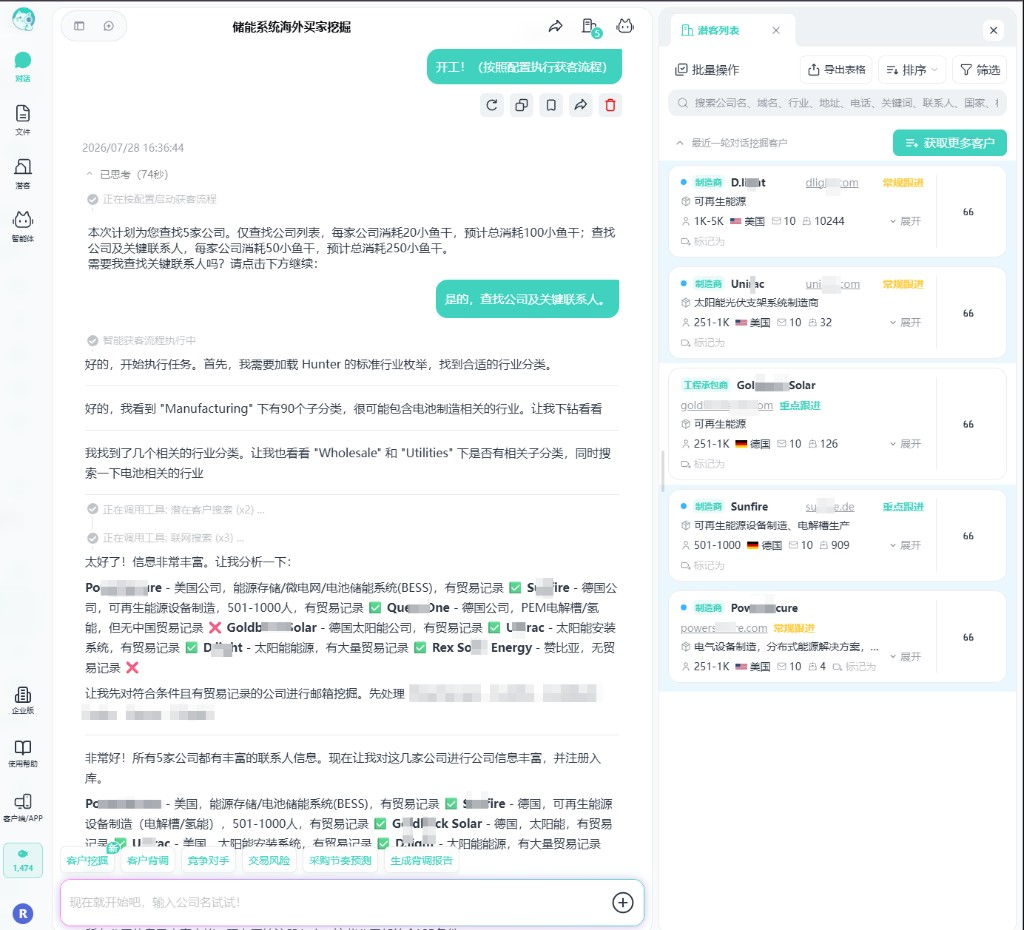
Task: Click 获取更多客户 button
Action: tap(950, 143)
